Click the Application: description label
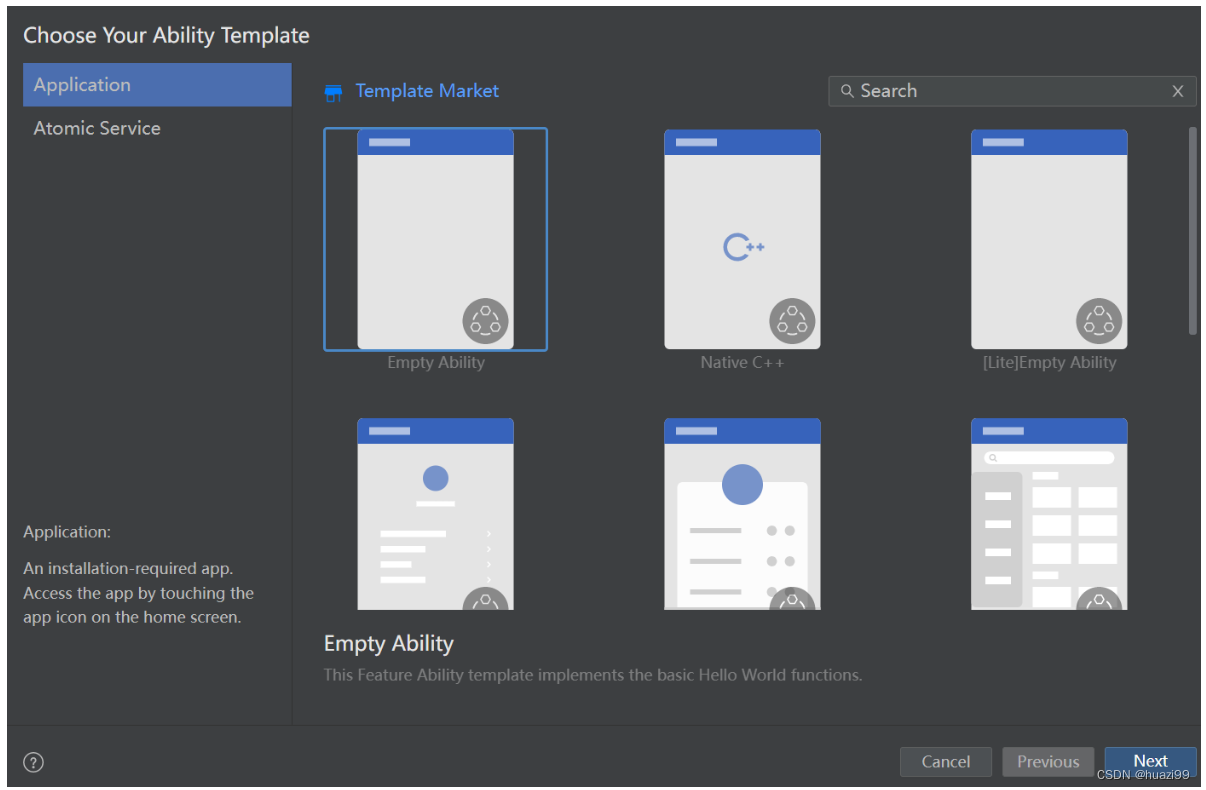 (67, 532)
